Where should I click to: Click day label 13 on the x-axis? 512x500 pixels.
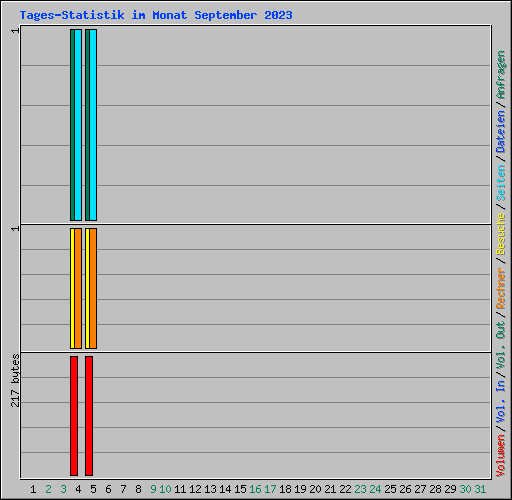[210, 489]
